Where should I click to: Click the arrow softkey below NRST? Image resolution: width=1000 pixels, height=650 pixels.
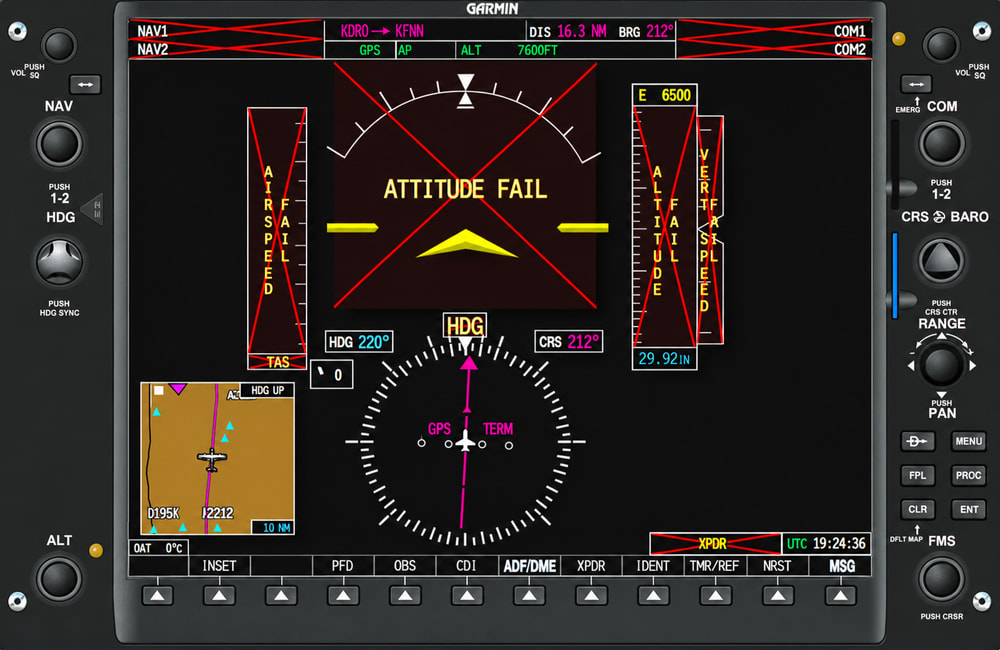pos(778,596)
